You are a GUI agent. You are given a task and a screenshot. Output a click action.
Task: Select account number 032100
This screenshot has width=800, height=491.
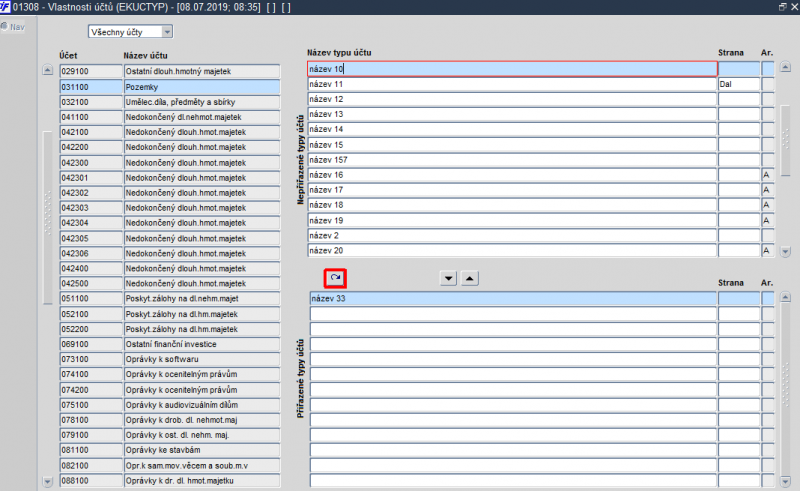[91, 102]
